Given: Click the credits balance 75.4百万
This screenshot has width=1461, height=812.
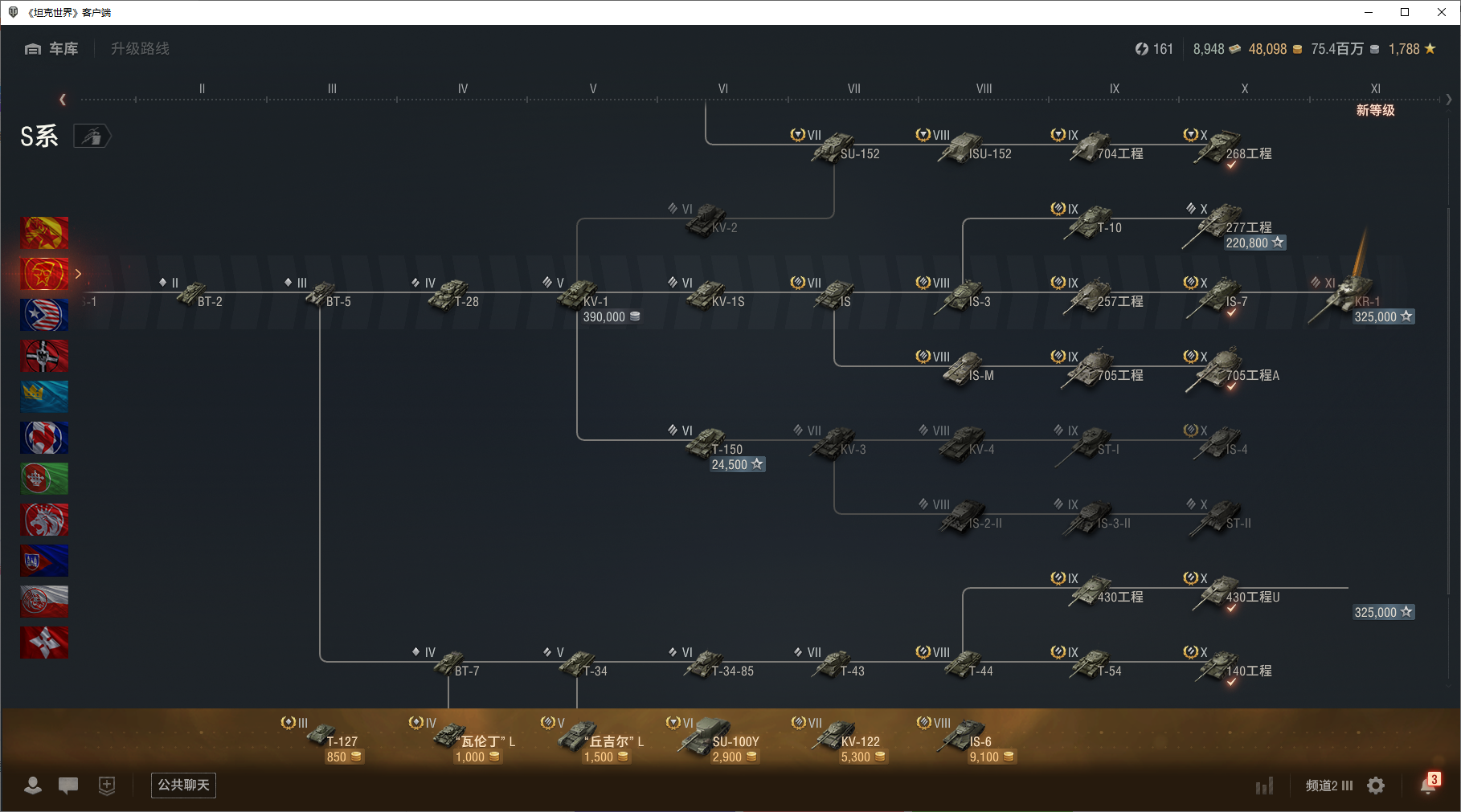Looking at the screenshot, I should point(1344,49).
